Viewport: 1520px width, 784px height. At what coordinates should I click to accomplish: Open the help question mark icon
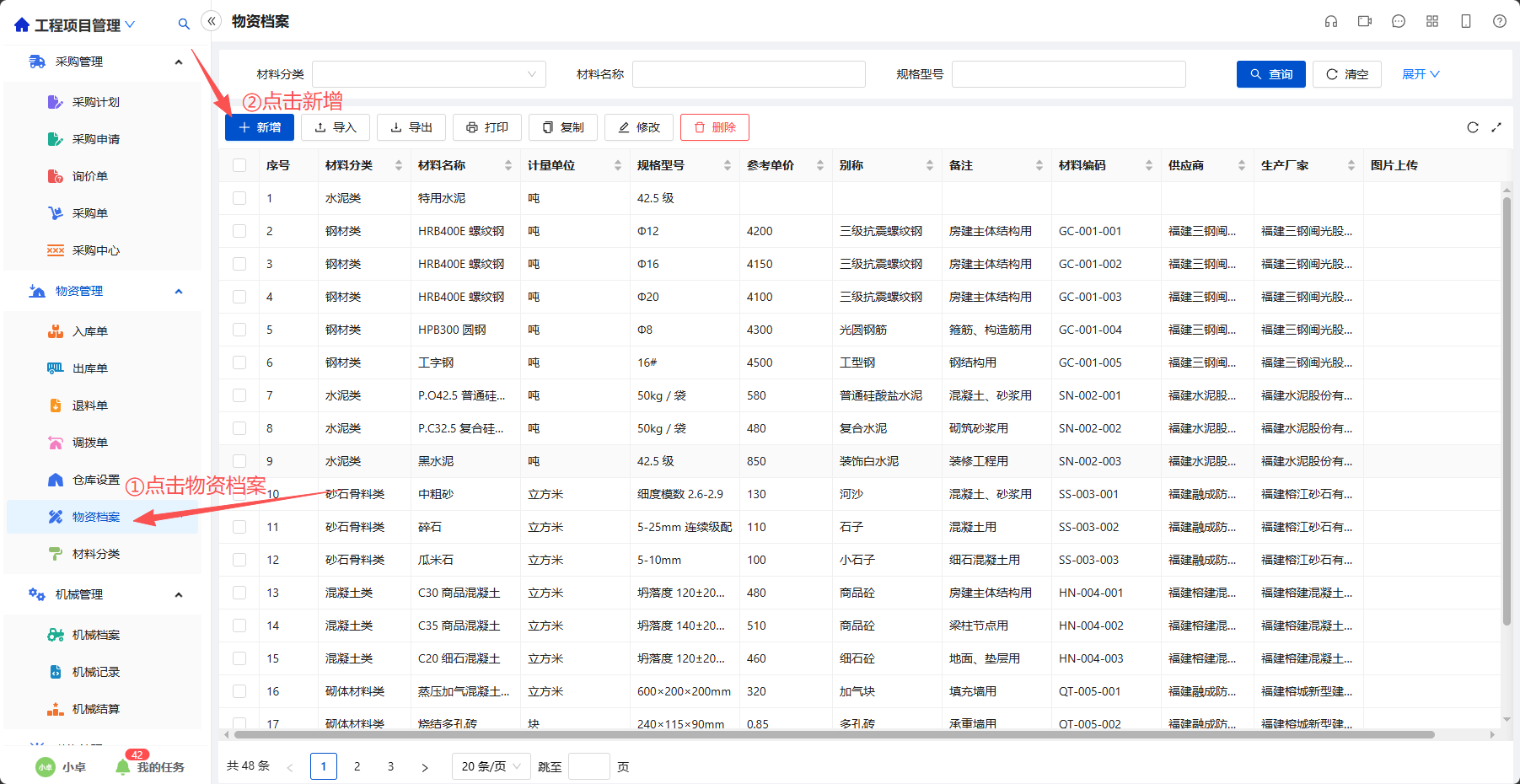(1500, 21)
